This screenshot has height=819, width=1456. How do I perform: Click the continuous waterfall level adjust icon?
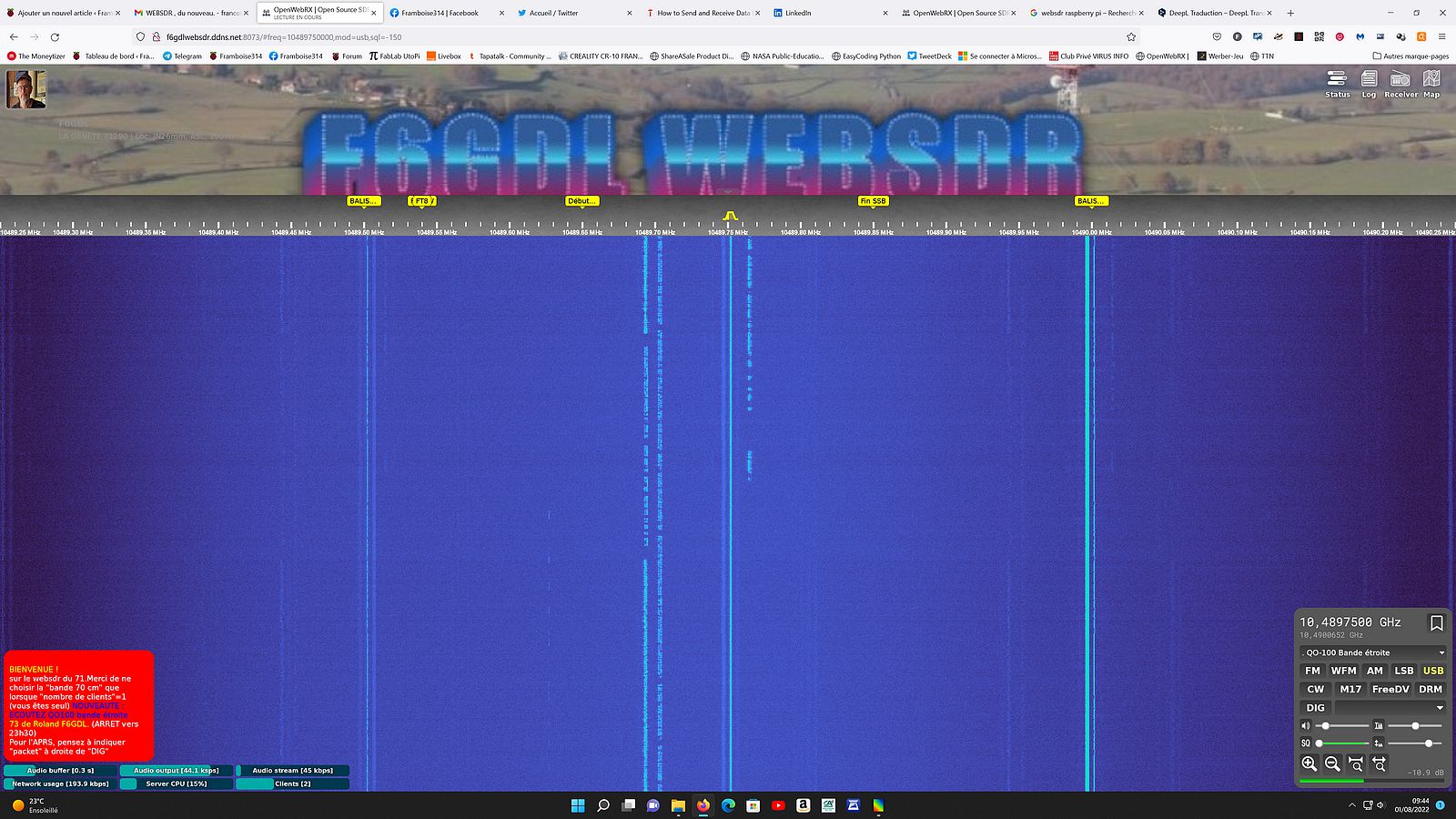1379,743
